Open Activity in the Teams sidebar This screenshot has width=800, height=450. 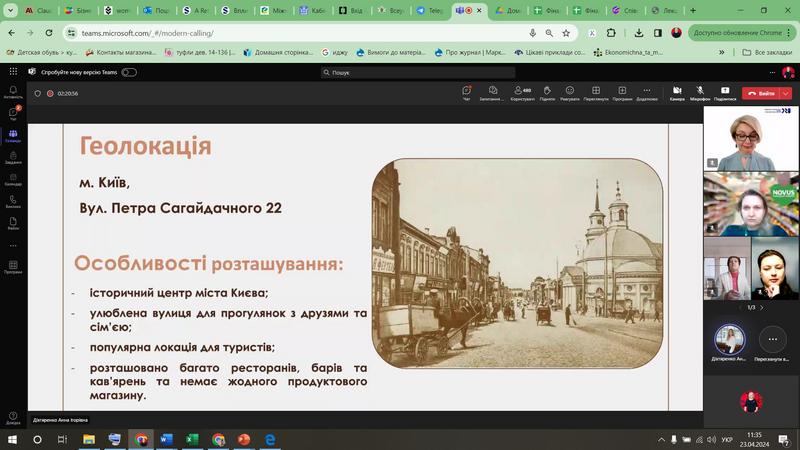(13, 92)
